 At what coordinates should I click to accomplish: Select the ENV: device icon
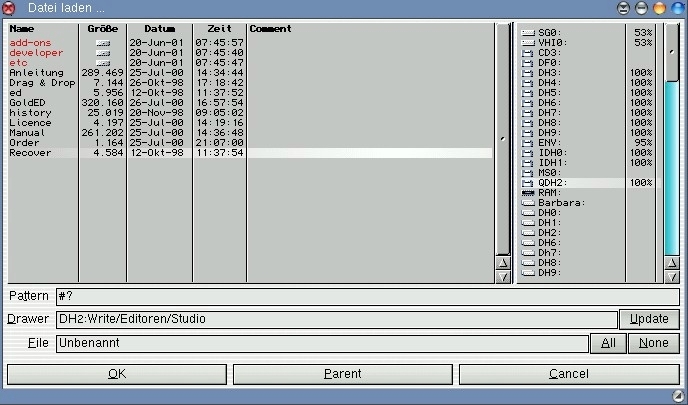click(528, 143)
